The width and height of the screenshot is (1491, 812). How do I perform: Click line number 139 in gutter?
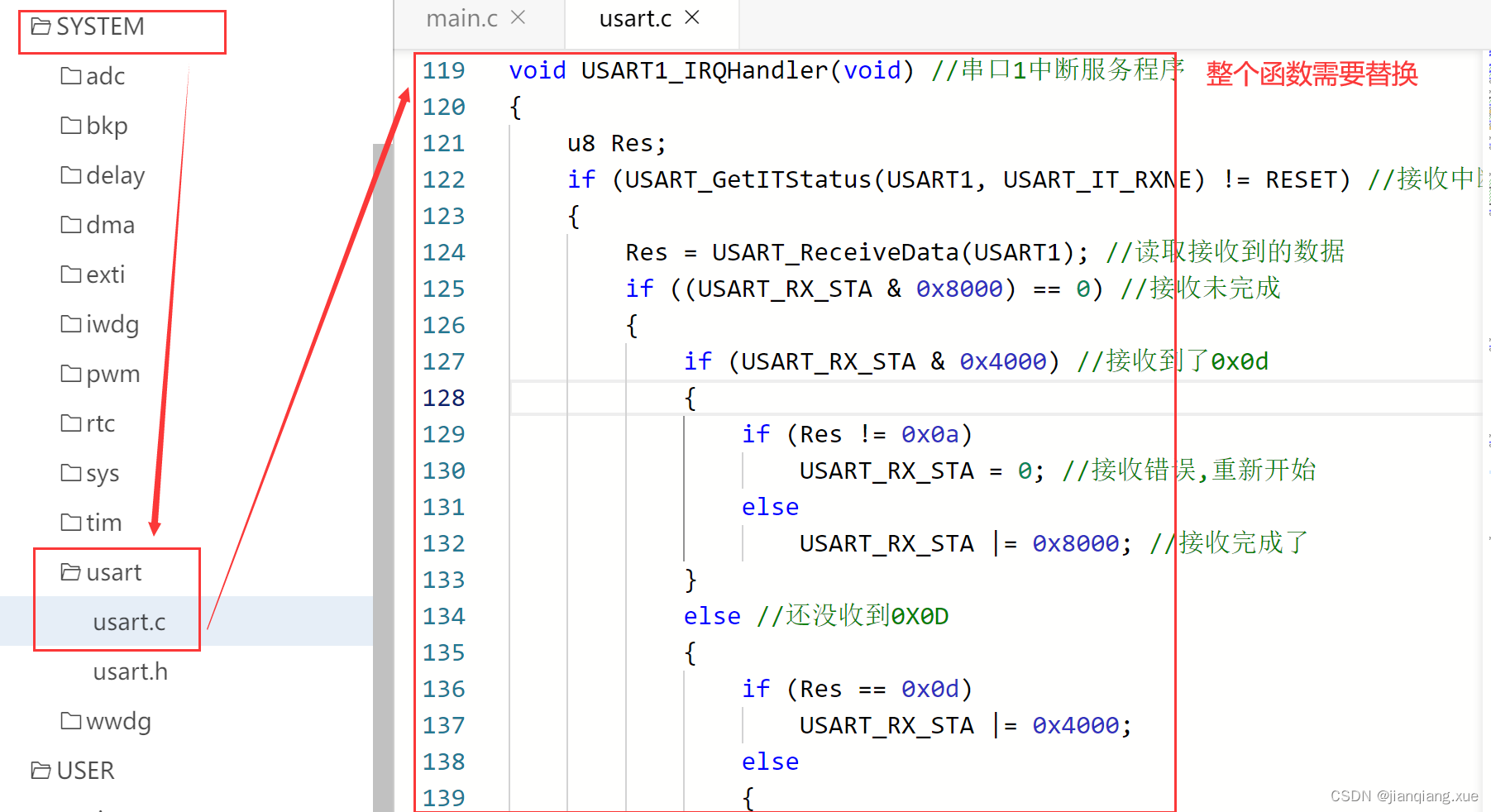(x=444, y=799)
